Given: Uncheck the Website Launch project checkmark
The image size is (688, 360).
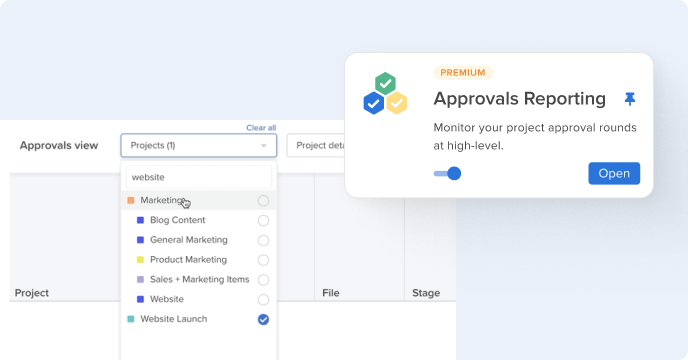Looking at the screenshot, I should coord(263,320).
